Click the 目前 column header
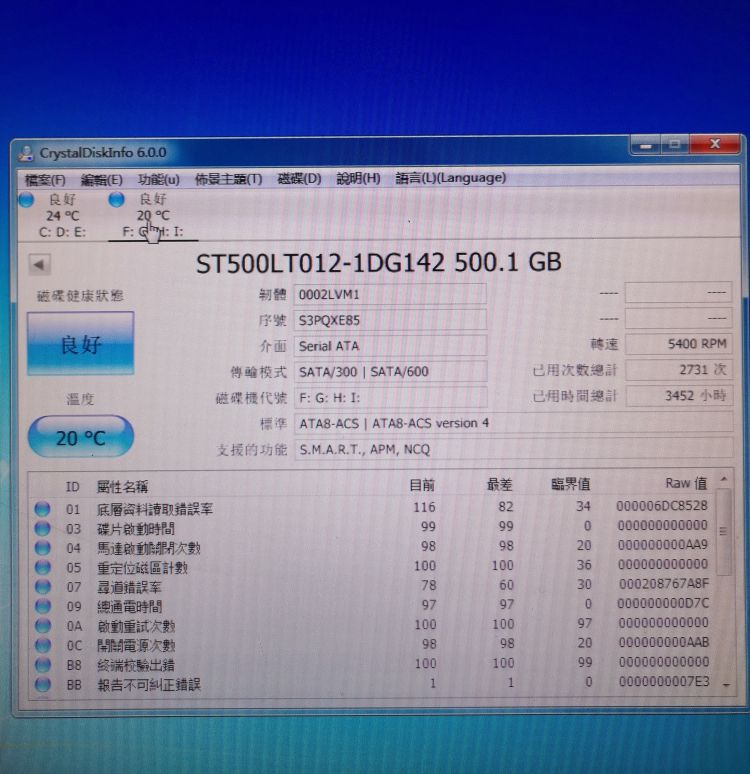The height and width of the screenshot is (774, 750). 422,485
